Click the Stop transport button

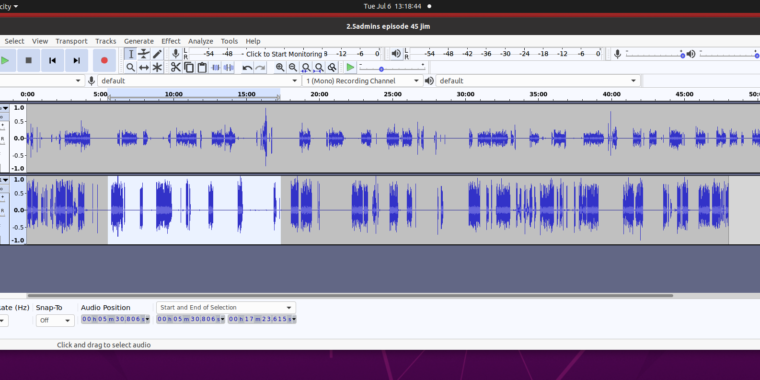tap(29, 61)
